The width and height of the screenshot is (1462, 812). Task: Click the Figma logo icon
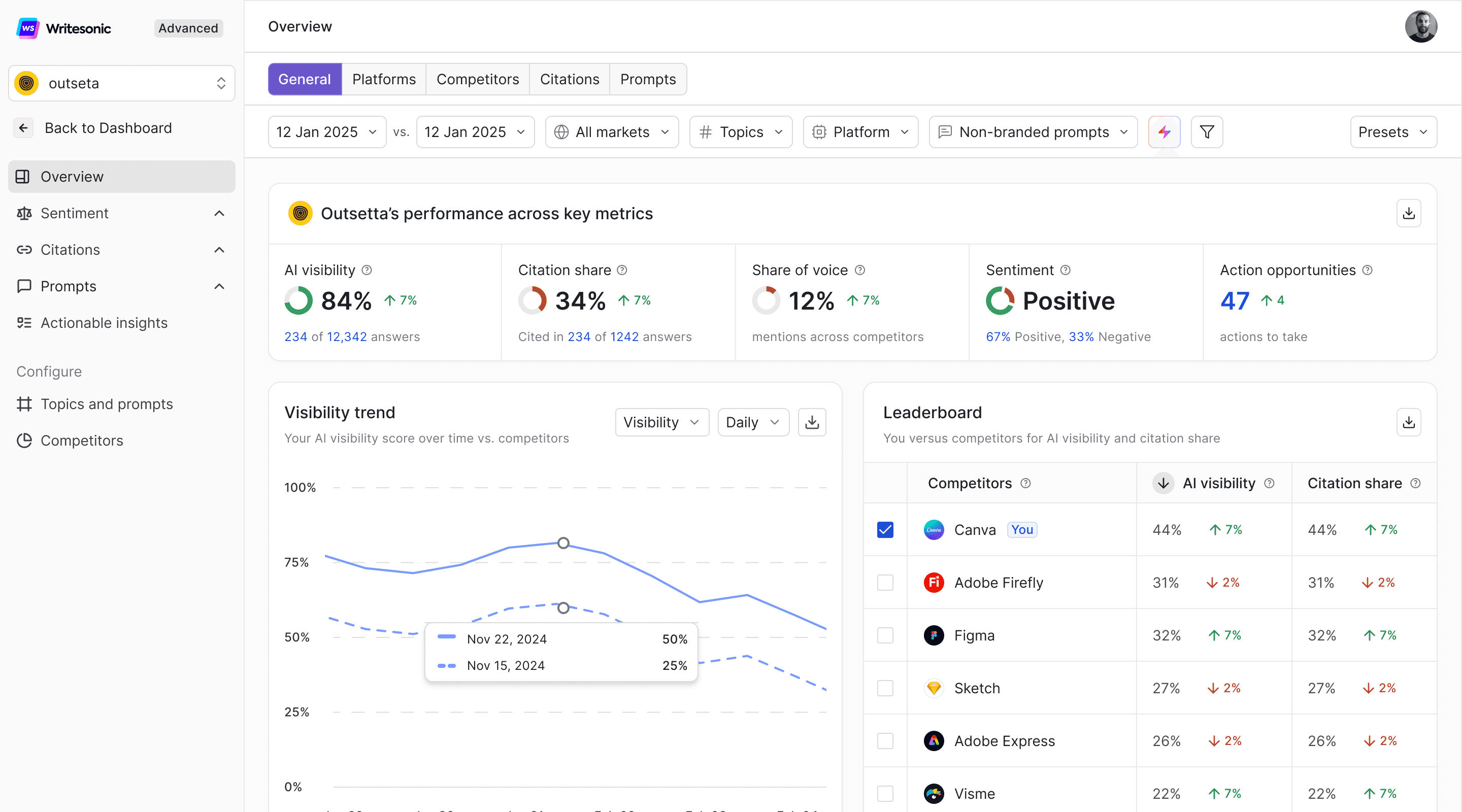tap(934, 635)
